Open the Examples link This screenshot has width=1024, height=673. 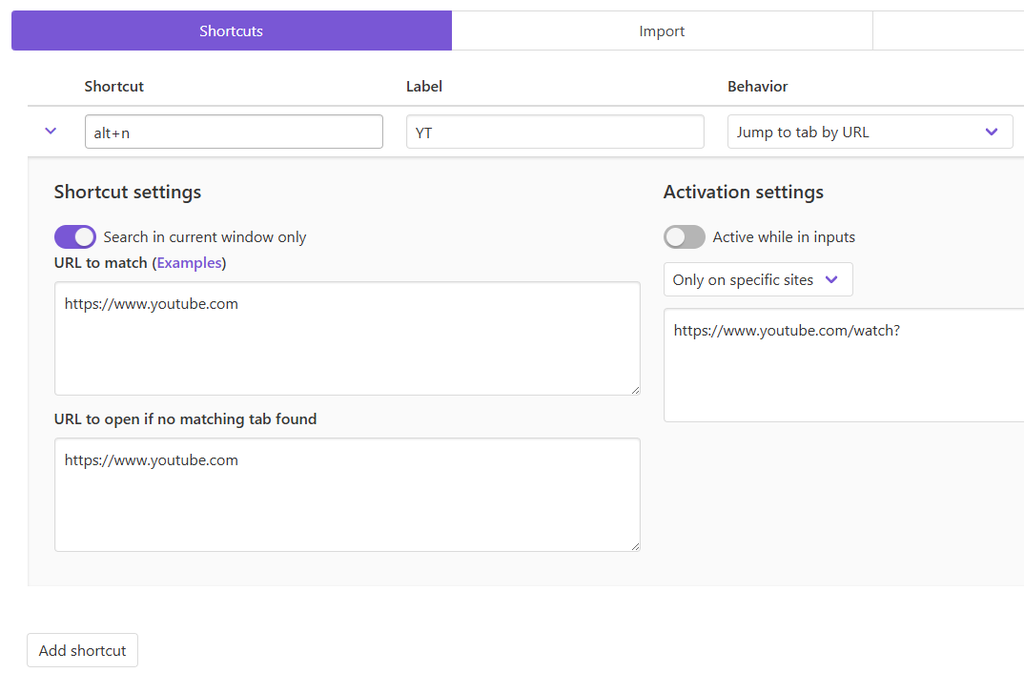pos(189,263)
